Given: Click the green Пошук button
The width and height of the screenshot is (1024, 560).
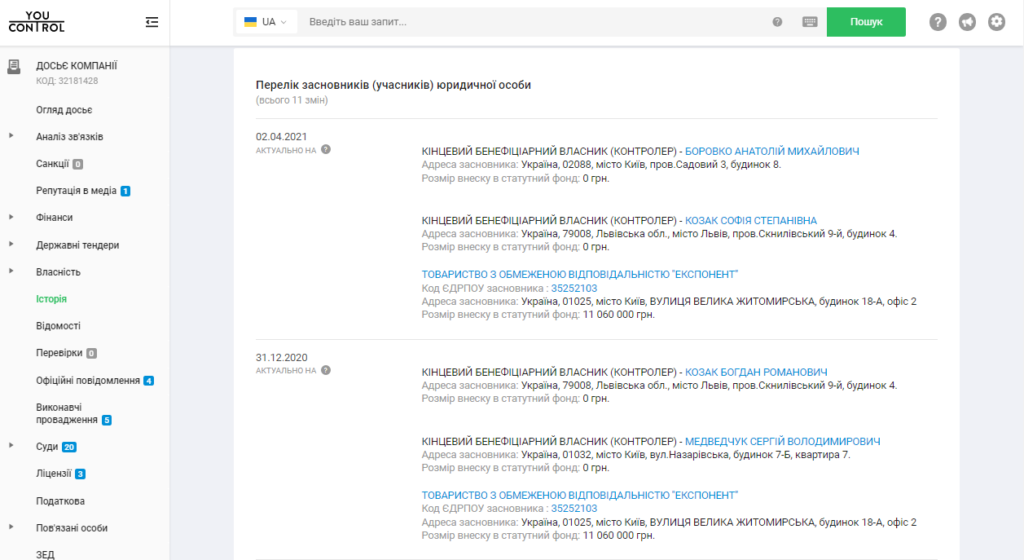Looking at the screenshot, I should point(866,22).
